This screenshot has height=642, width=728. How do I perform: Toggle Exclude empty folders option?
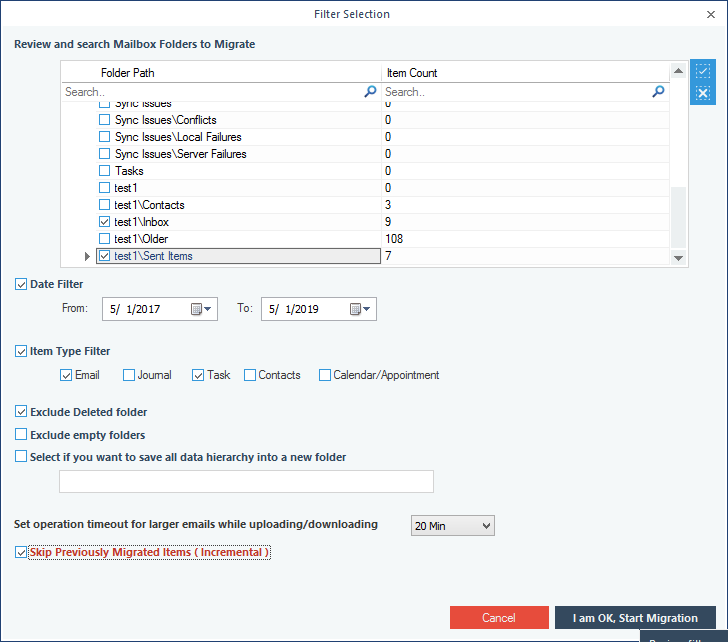coord(22,435)
